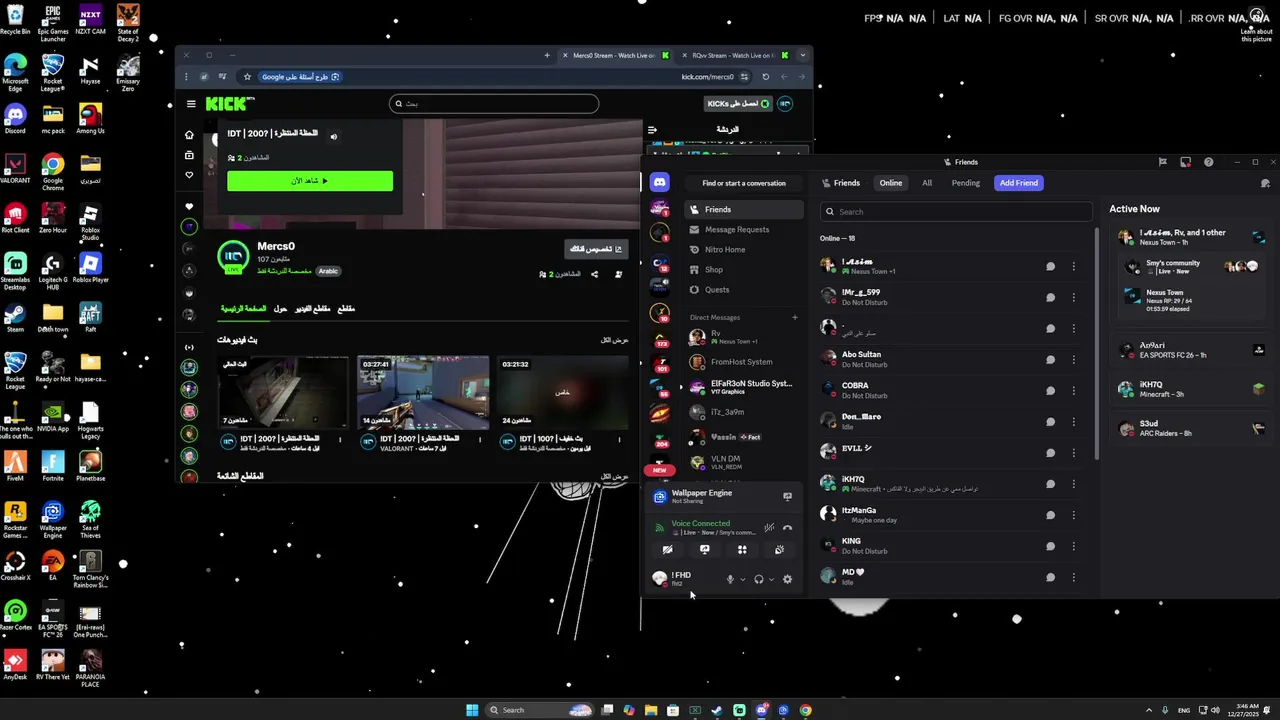Click the Add Friend button
This screenshot has width=1280, height=720.
[1019, 183]
